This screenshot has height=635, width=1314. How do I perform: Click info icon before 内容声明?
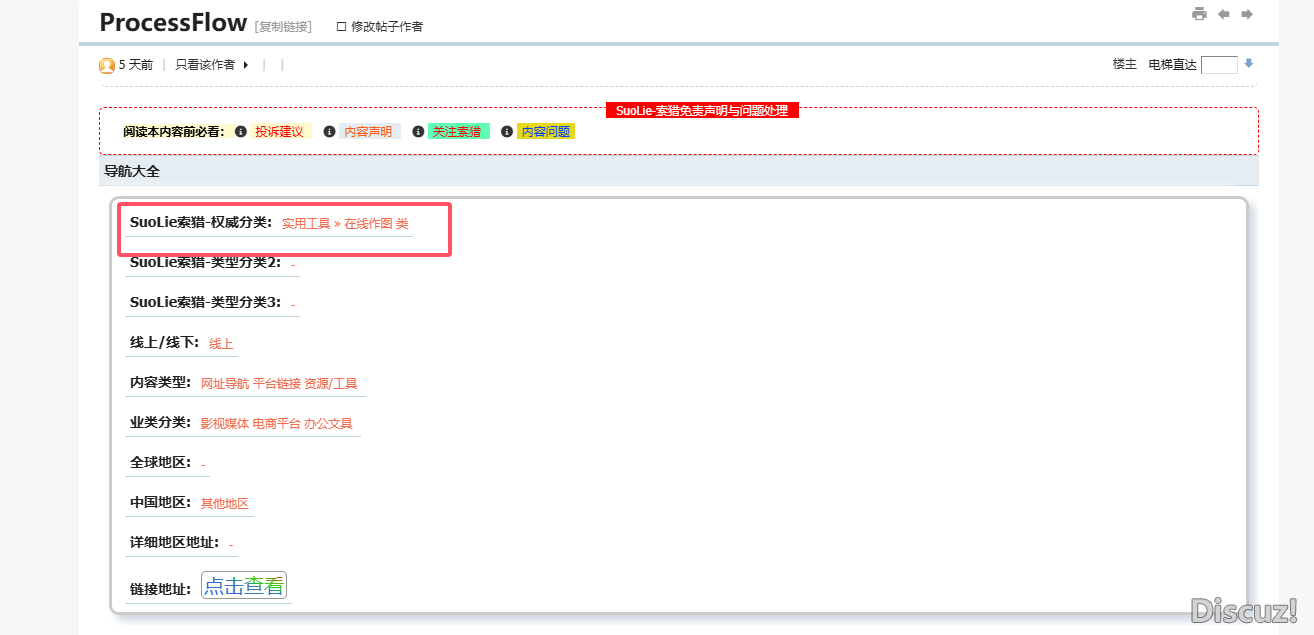coord(330,132)
